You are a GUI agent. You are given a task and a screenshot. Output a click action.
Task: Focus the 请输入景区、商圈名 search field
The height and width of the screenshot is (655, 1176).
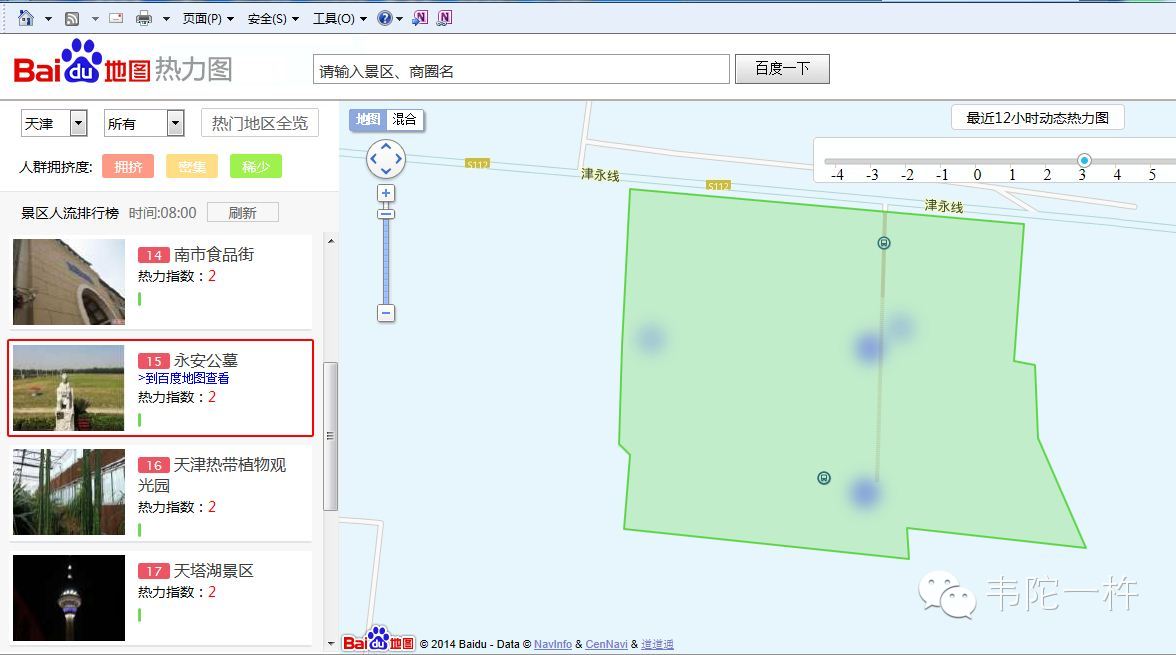[521, 70]
